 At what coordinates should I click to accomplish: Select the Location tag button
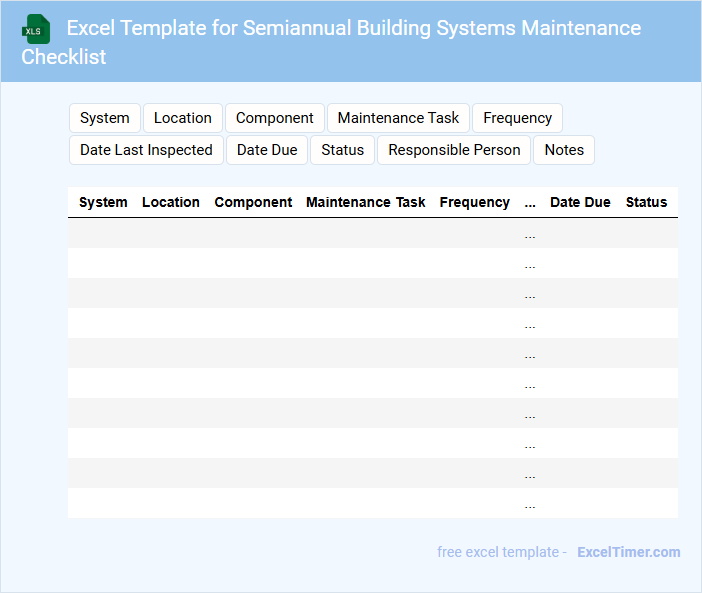click(x=182, y=118)
